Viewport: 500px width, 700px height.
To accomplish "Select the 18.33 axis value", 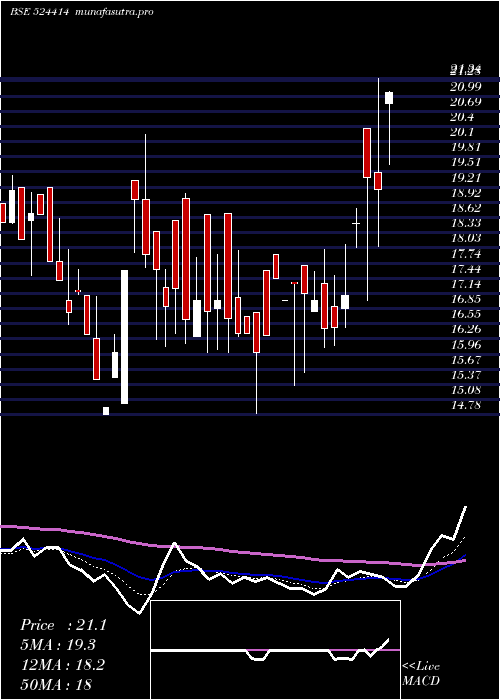I will tap(466, 223).
